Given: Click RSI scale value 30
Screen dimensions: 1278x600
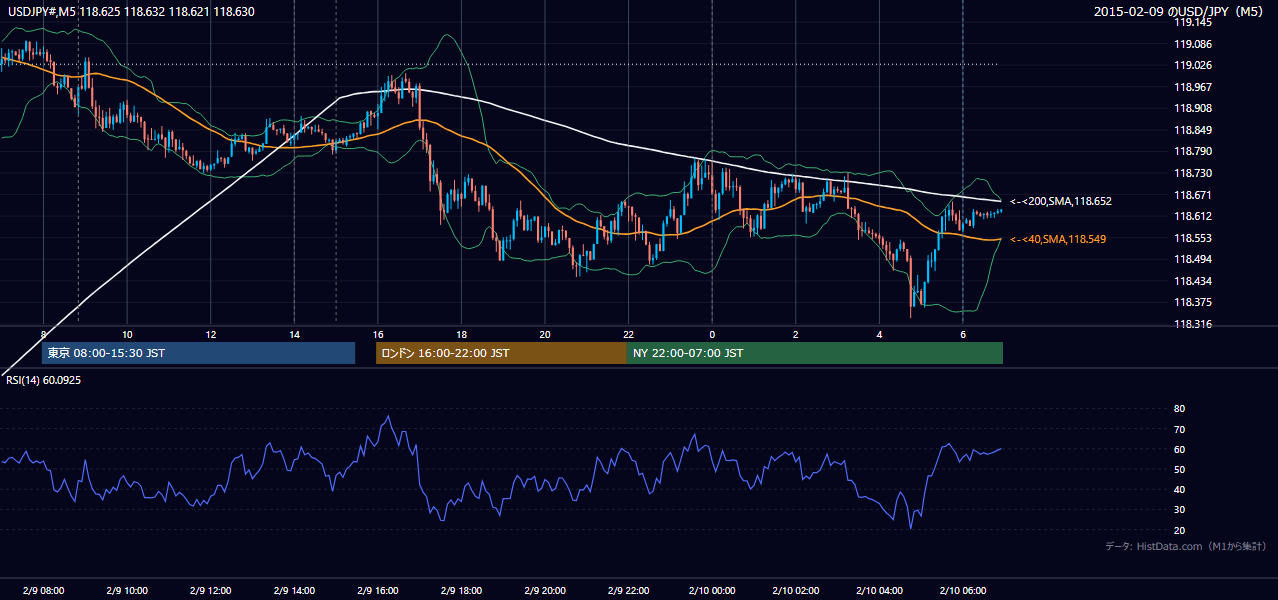Looking at the screenshot, I should click(1179, 510).
